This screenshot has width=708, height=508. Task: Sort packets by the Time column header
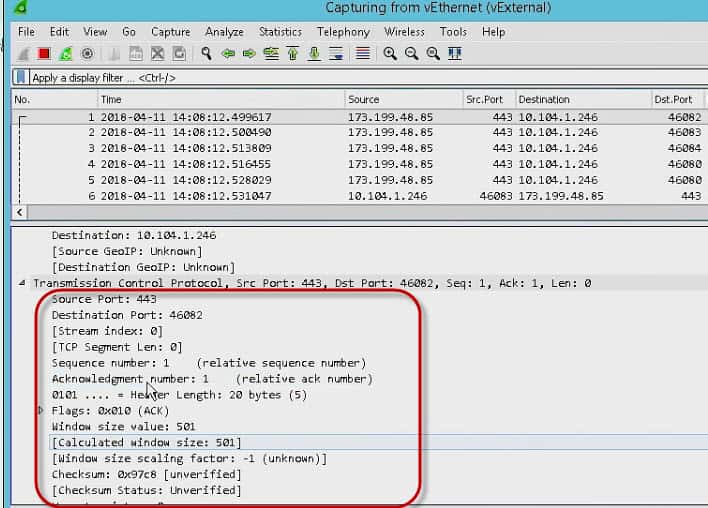pos(221,99)
